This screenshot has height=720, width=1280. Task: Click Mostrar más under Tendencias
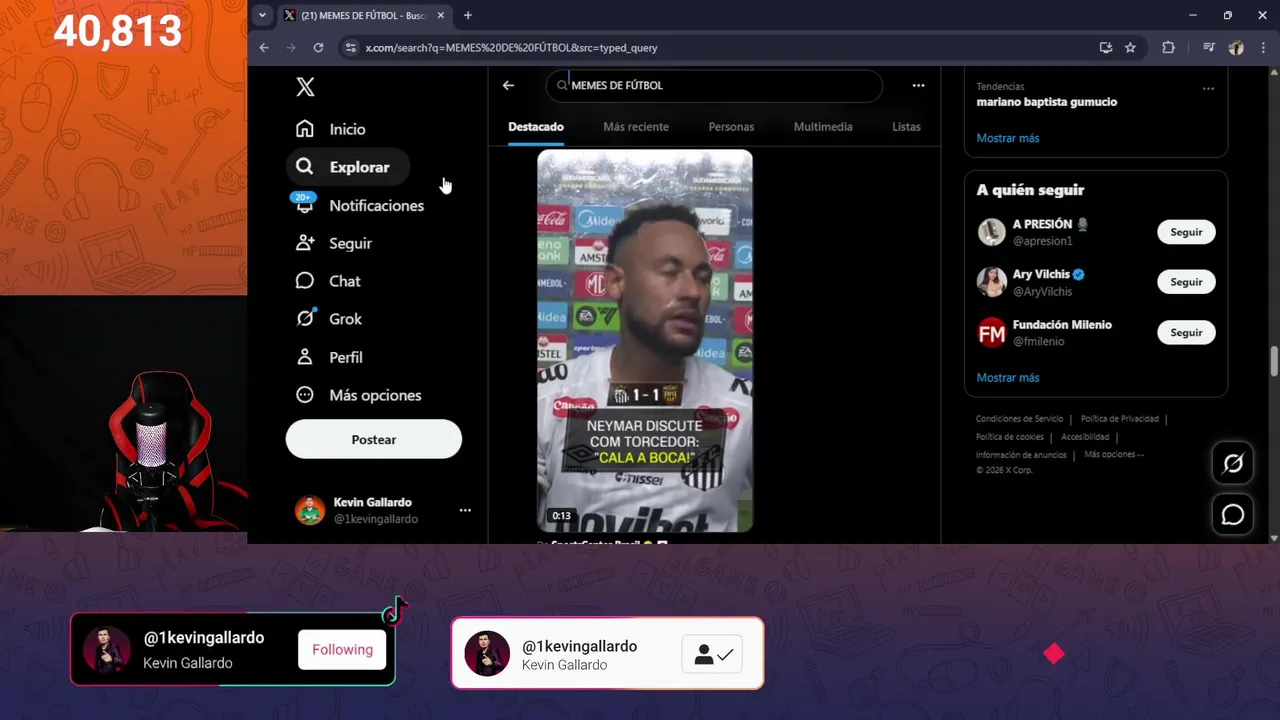pos(1008,138)
